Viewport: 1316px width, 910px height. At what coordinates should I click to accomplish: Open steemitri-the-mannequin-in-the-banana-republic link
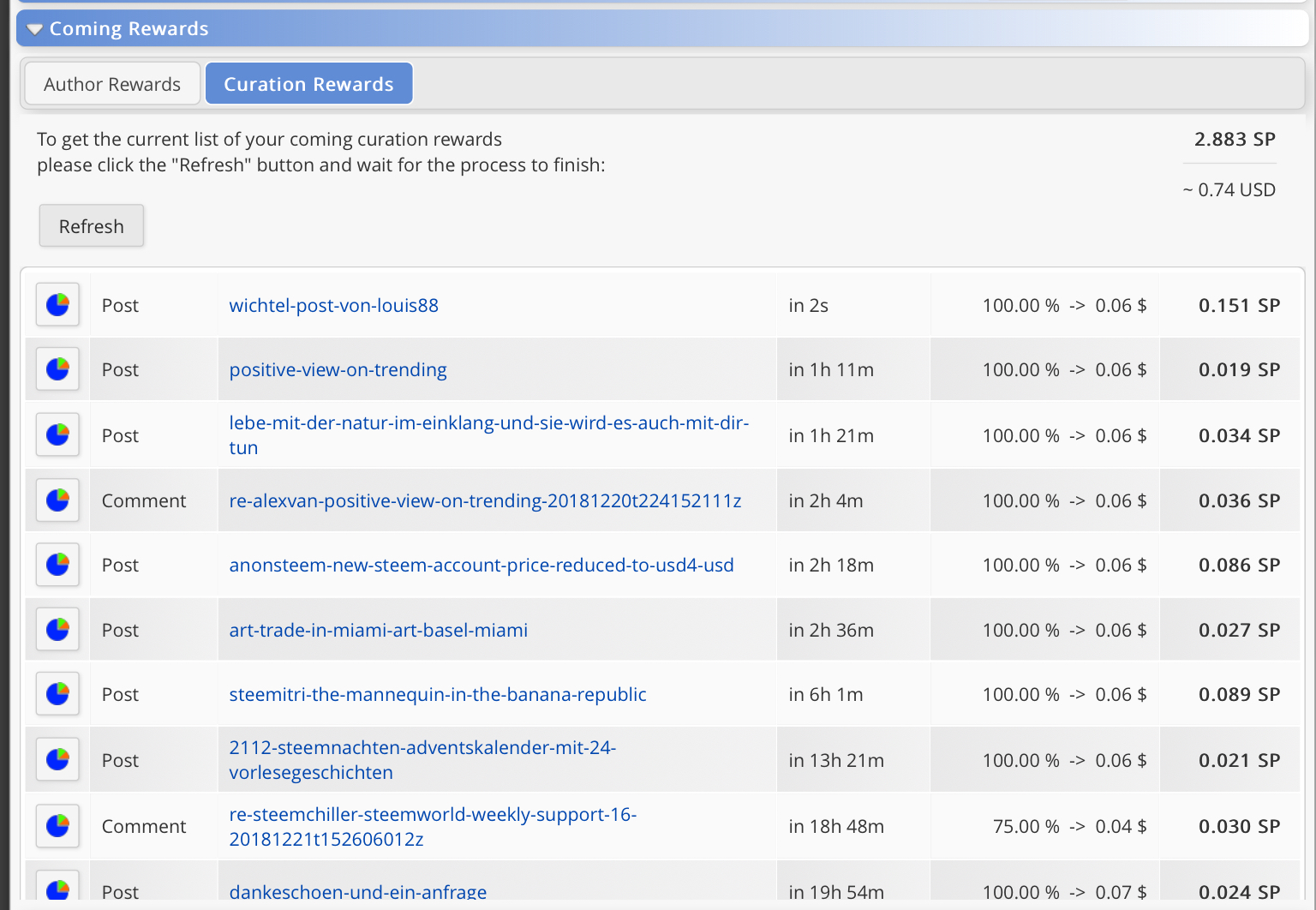point(438,694)
